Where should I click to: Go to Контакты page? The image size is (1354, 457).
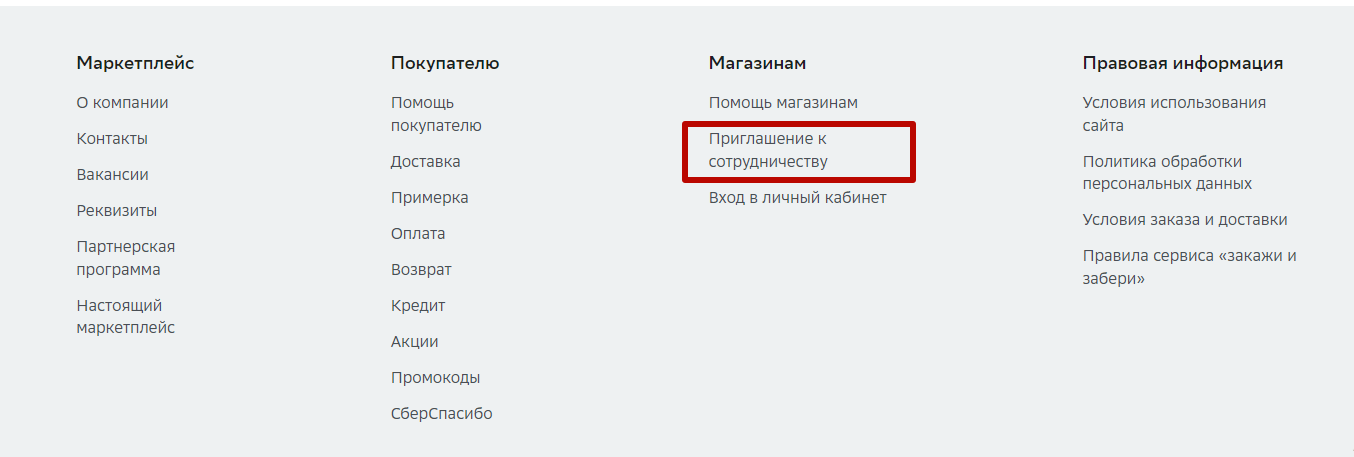(112, 138)
